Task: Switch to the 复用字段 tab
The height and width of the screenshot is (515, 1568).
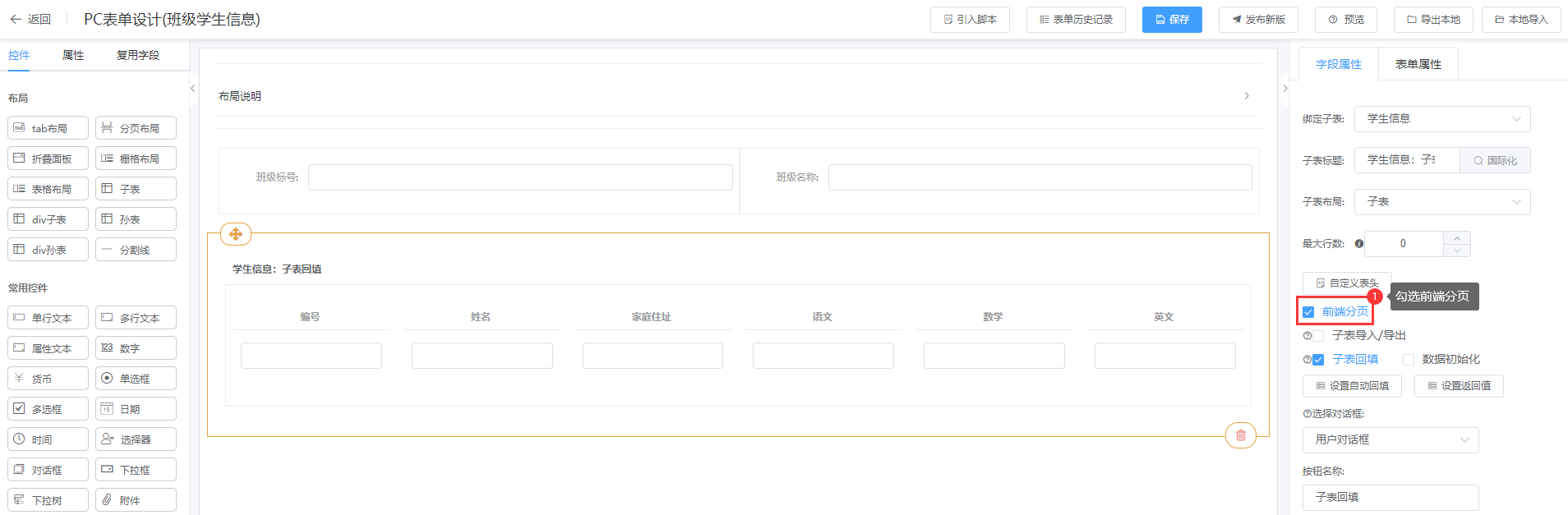Action: tap(138, 55)
